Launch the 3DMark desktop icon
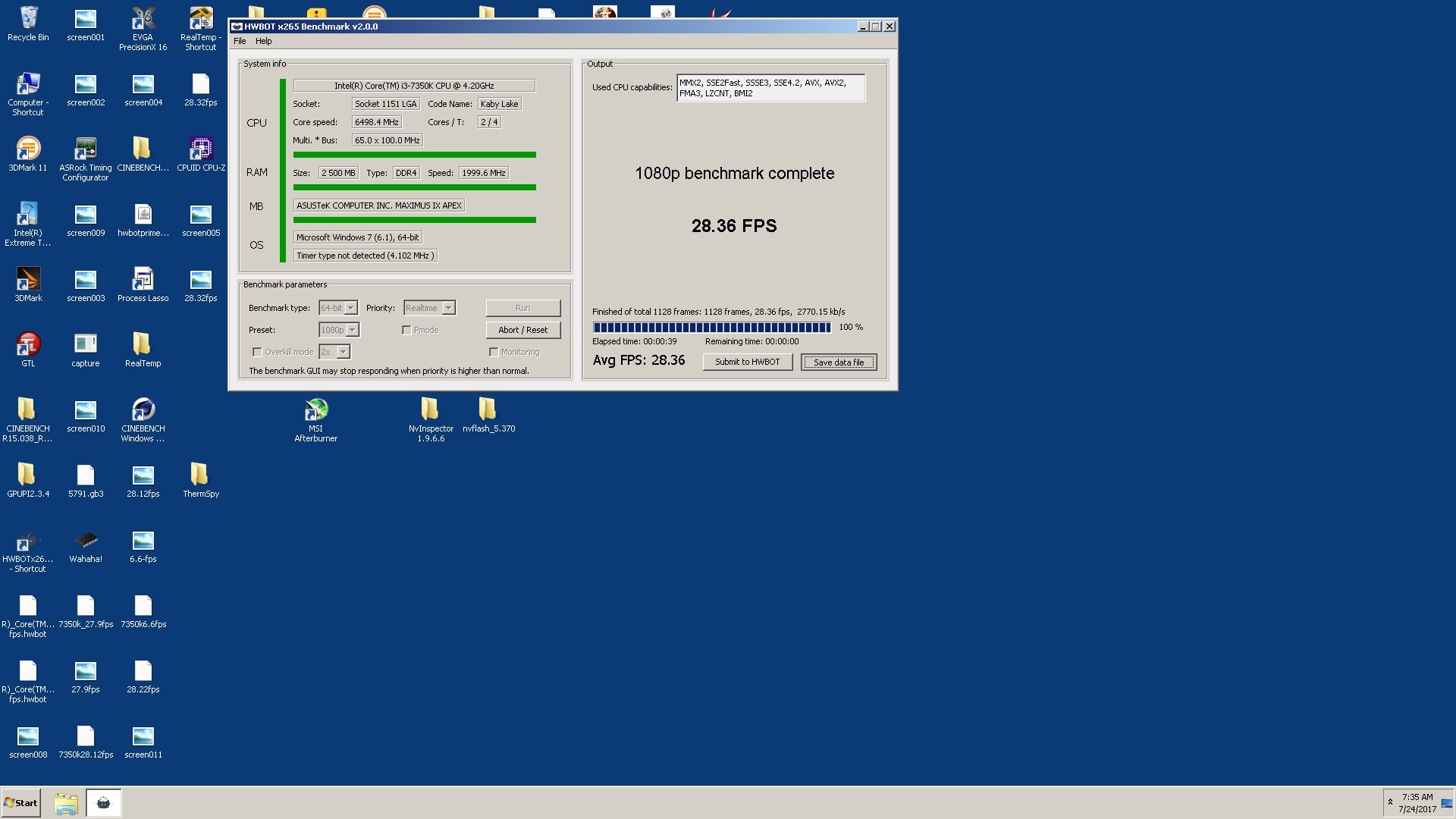The image size is (1456, 819). 28,284
